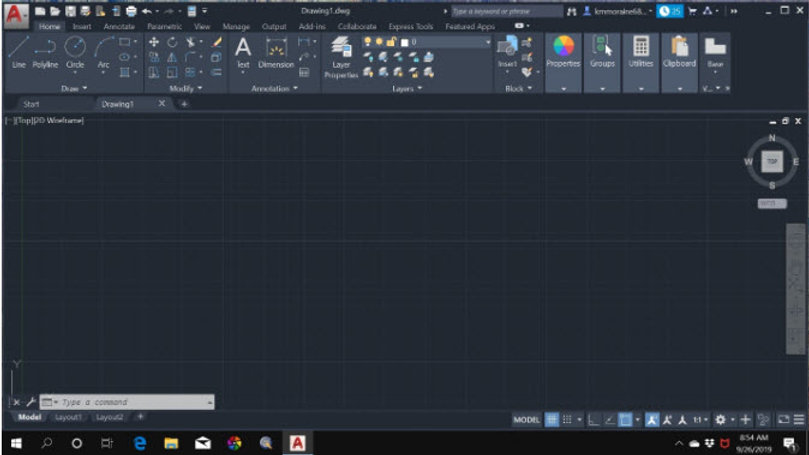Open the annotation scale 1:1 dropdown
The image size is (809, 455).
[700, 419]
